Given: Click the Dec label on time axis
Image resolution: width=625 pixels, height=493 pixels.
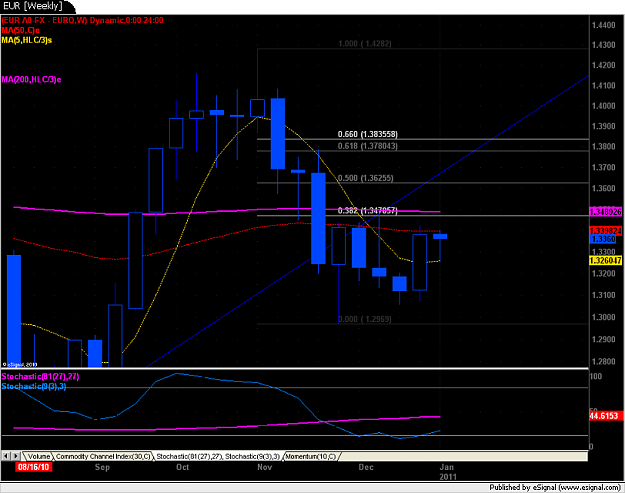Looking at the screenshot, I should [x=366, y=467].
